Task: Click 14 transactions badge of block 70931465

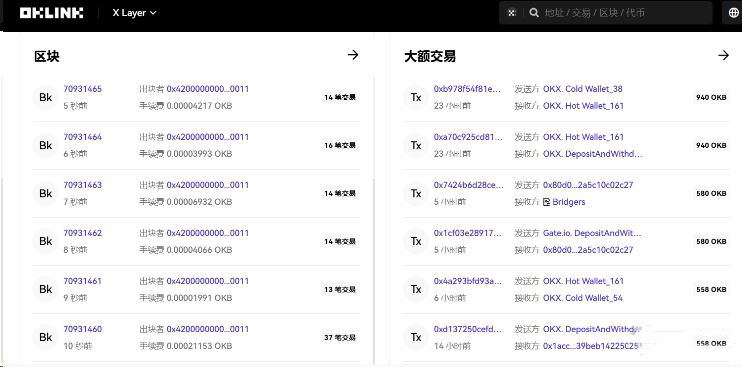Action: 340,97
